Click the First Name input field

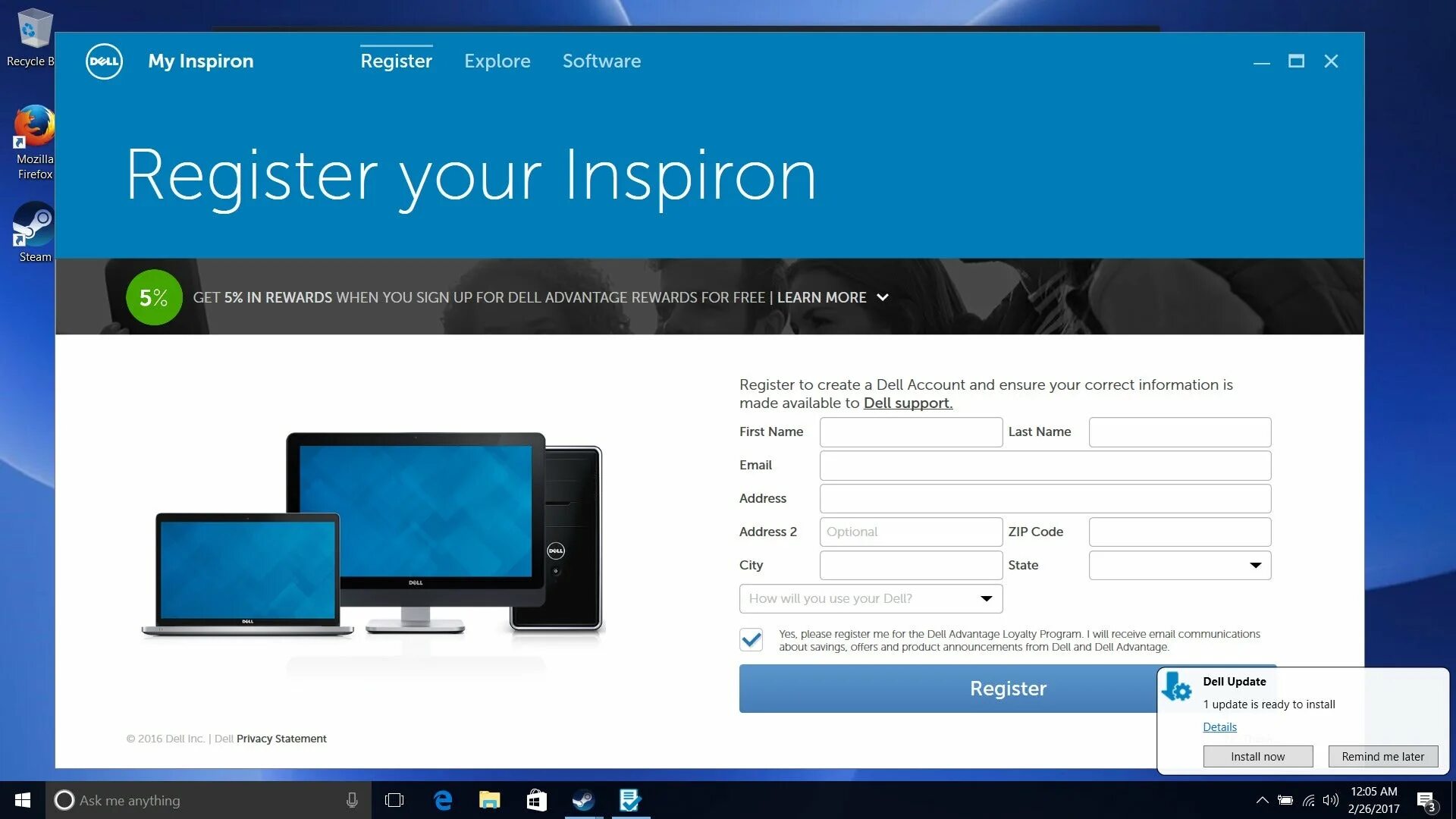click(911, 432)
